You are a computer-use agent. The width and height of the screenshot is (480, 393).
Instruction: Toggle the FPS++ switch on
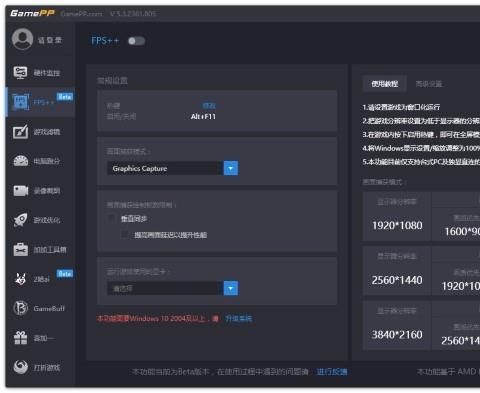point(137,41)
